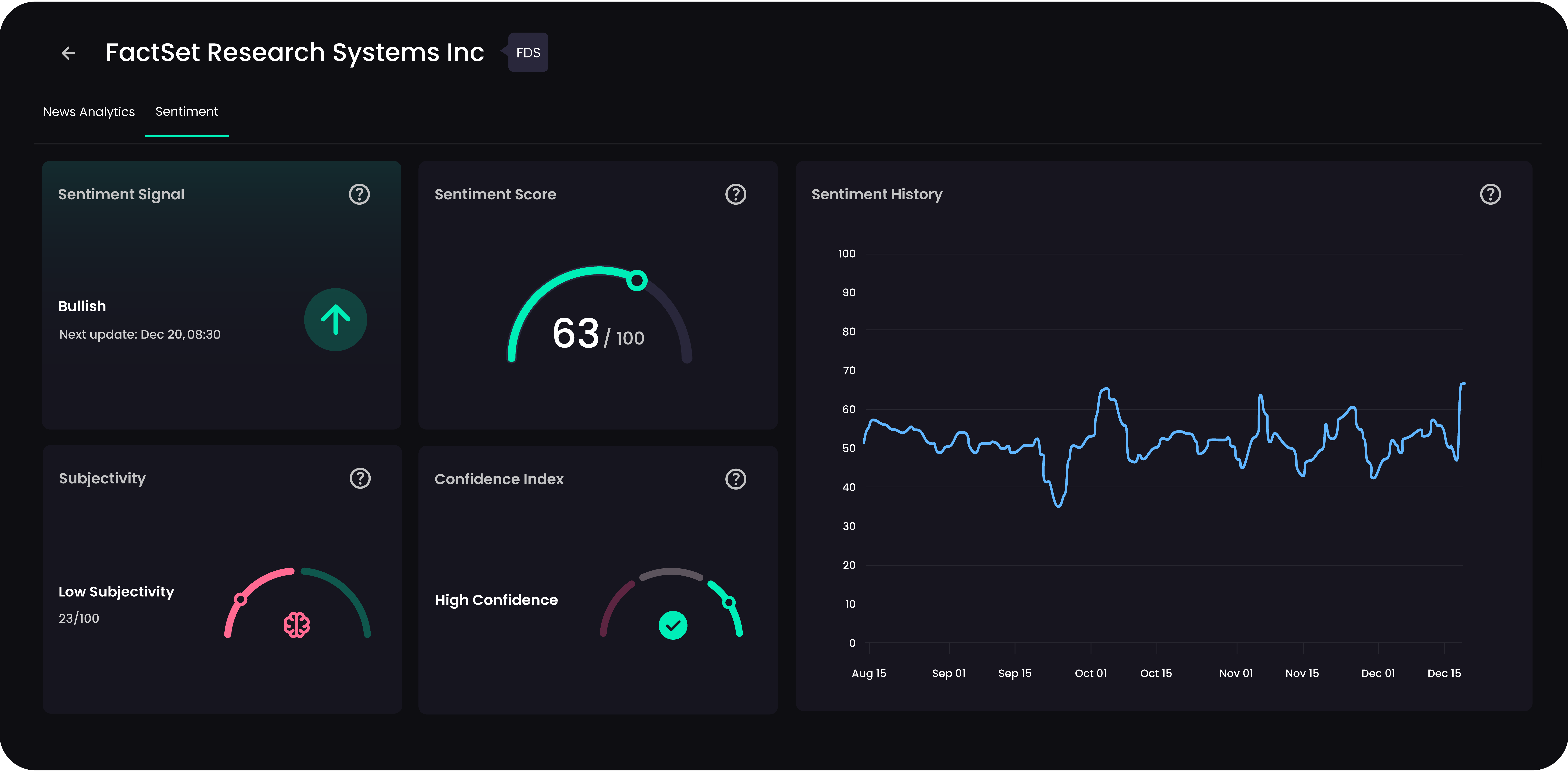Click the back arrow icon
Viewport: 1568px width, 772px height.
click(68, 53)
